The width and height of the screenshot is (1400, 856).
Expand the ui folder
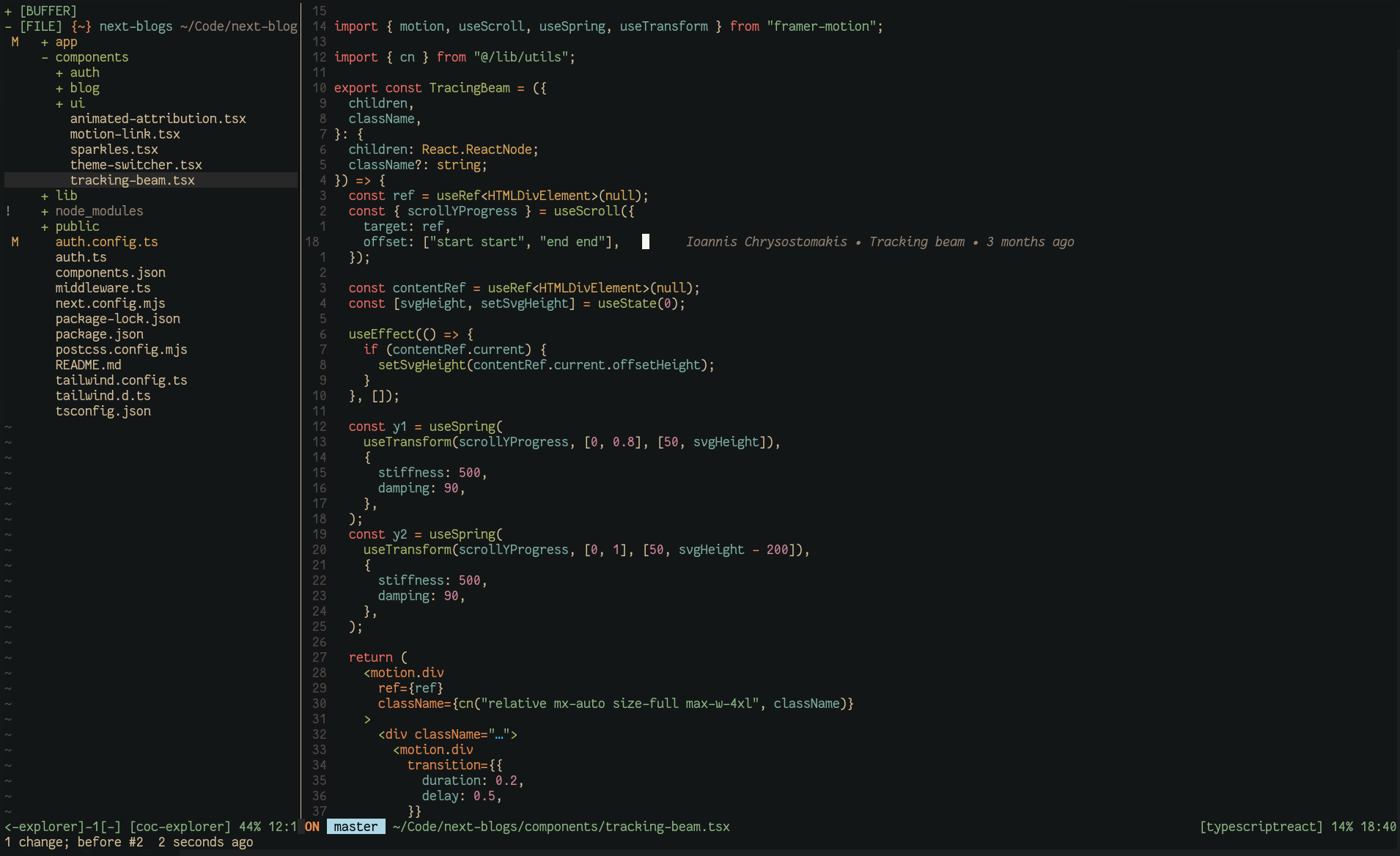tap(59, 103)
